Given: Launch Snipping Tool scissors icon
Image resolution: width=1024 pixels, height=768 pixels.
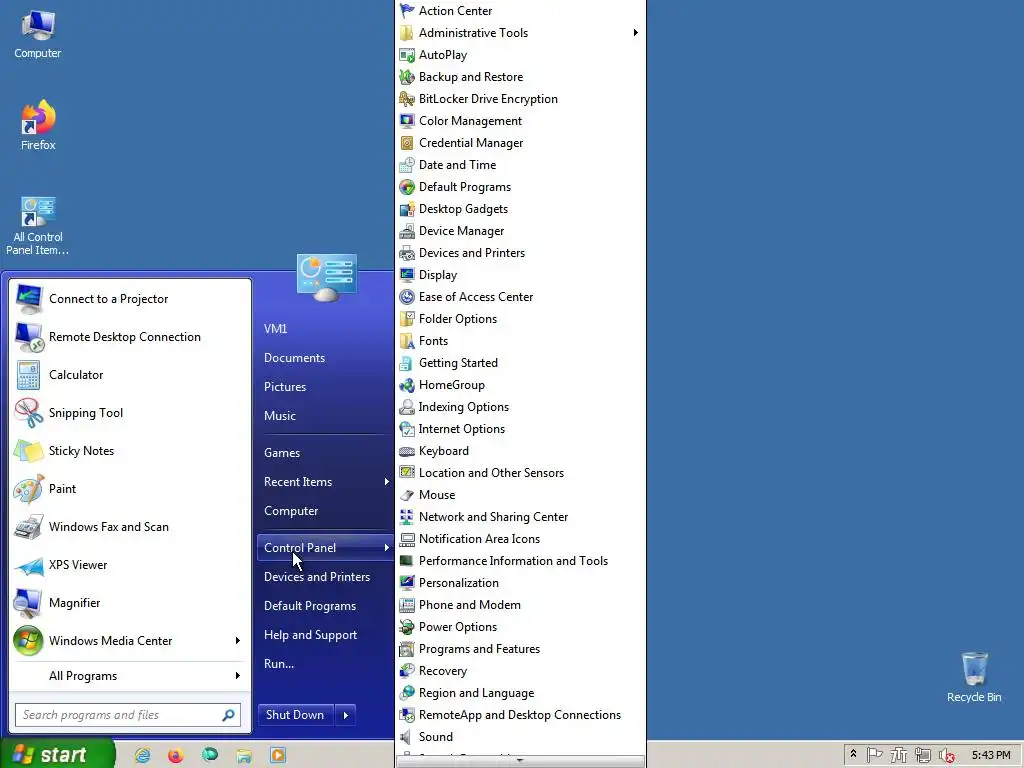Looking at the screenshot, I should point(28,413).
